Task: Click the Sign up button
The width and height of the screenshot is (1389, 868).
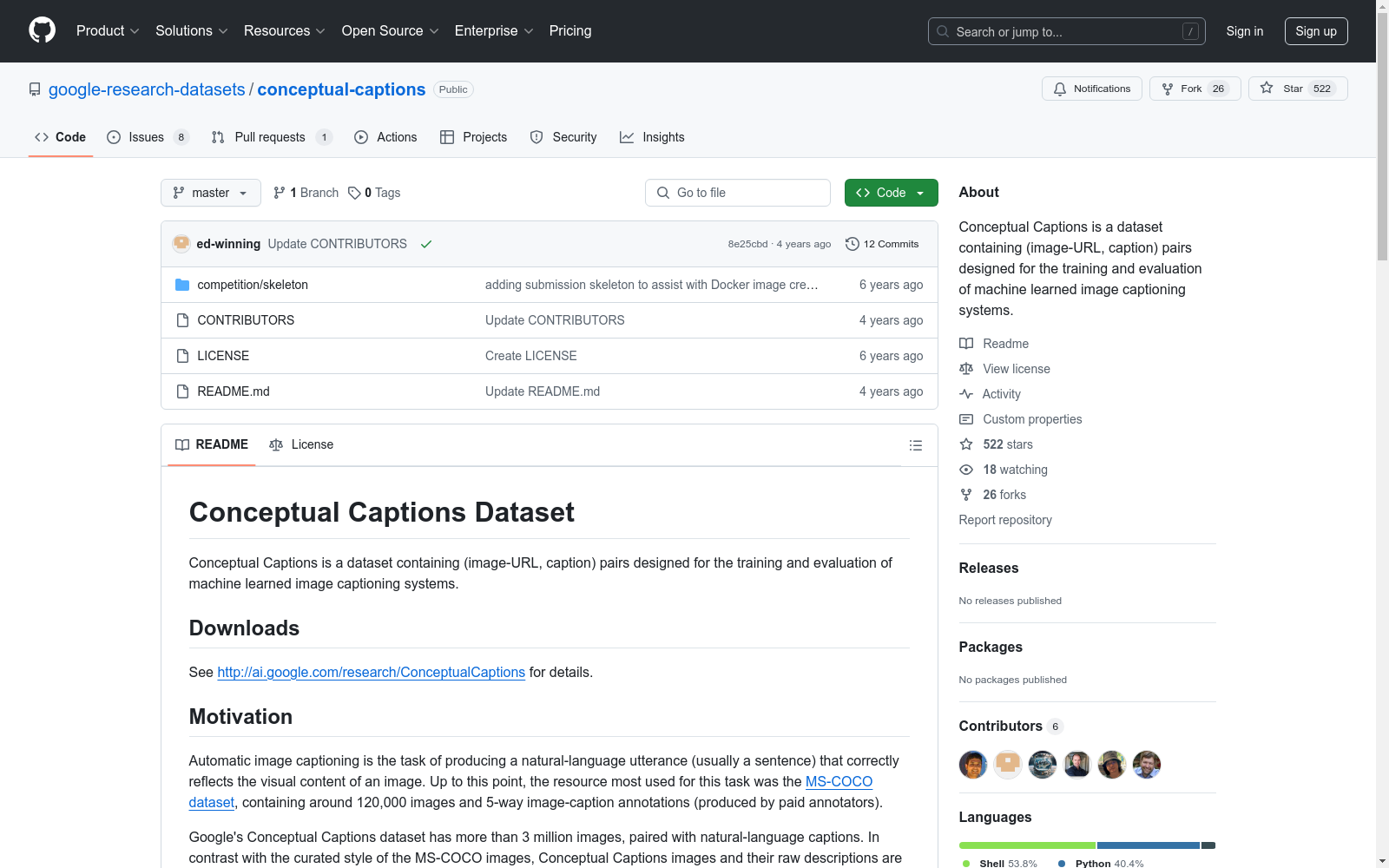Action: coord(1316,31)
